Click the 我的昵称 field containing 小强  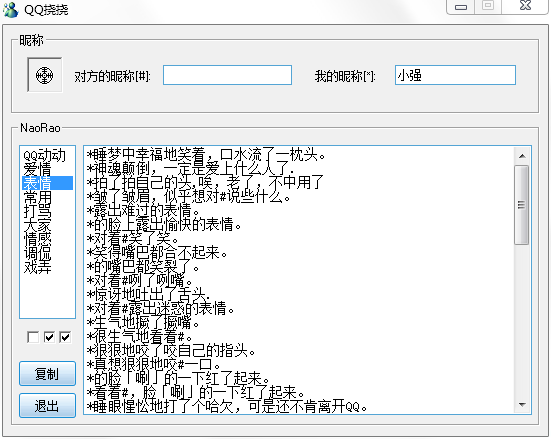pyautogui.click(x=455, y=75)
